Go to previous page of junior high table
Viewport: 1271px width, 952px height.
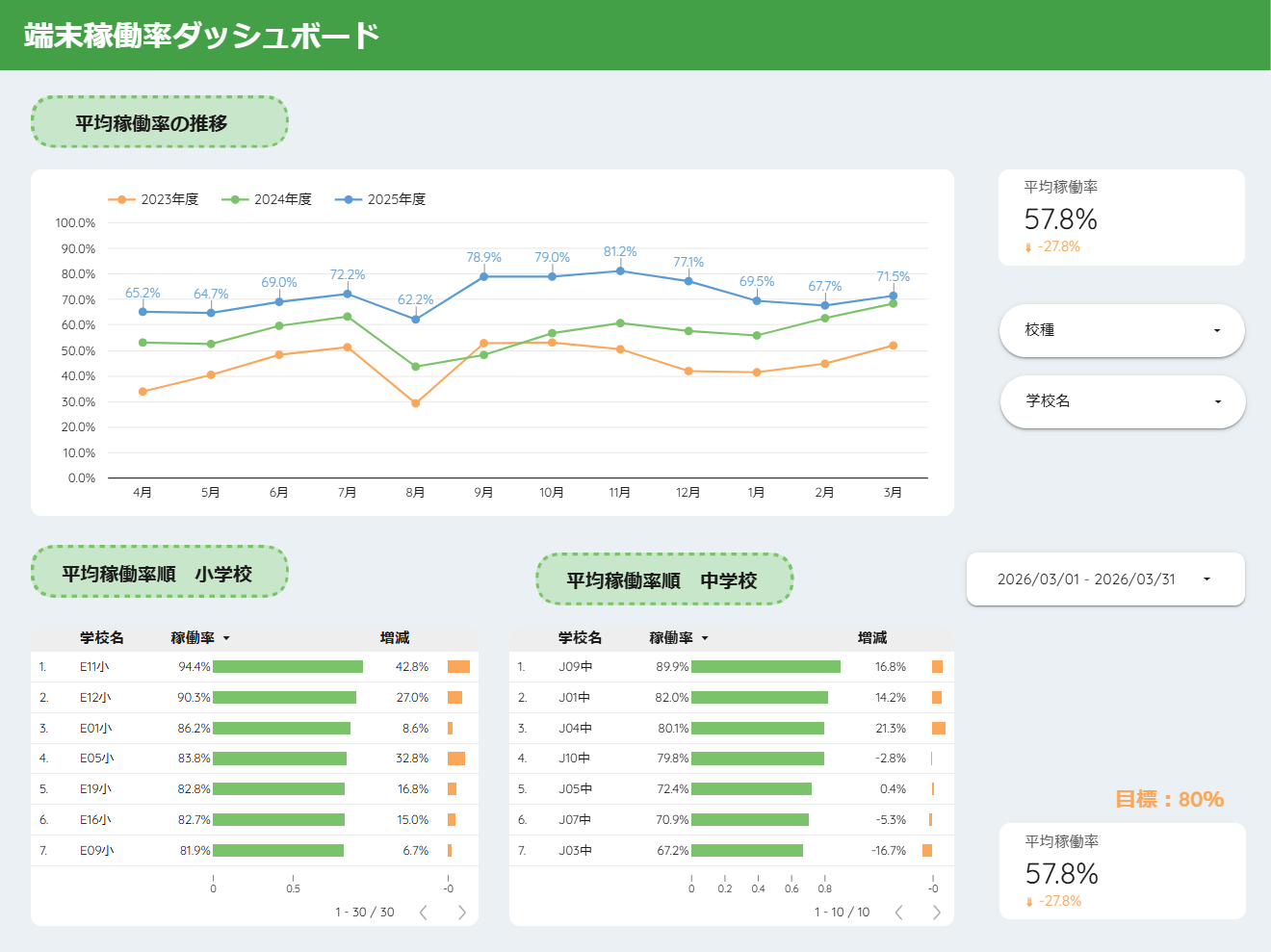pyautogui.click(x=898, y=913)
